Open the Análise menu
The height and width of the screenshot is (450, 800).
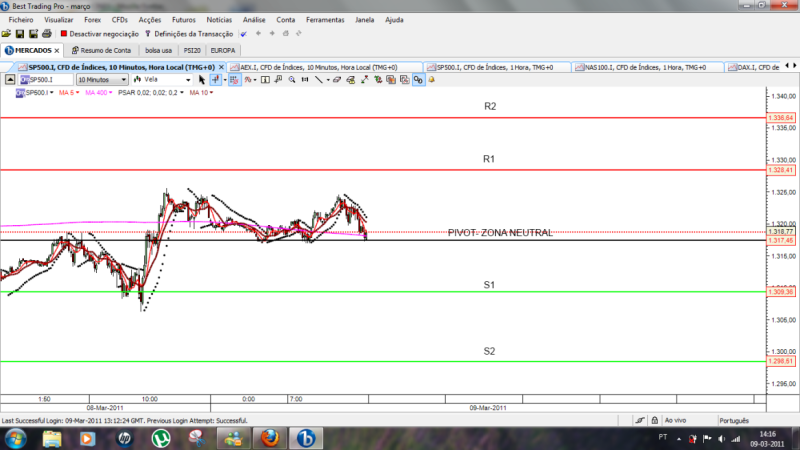254,20
